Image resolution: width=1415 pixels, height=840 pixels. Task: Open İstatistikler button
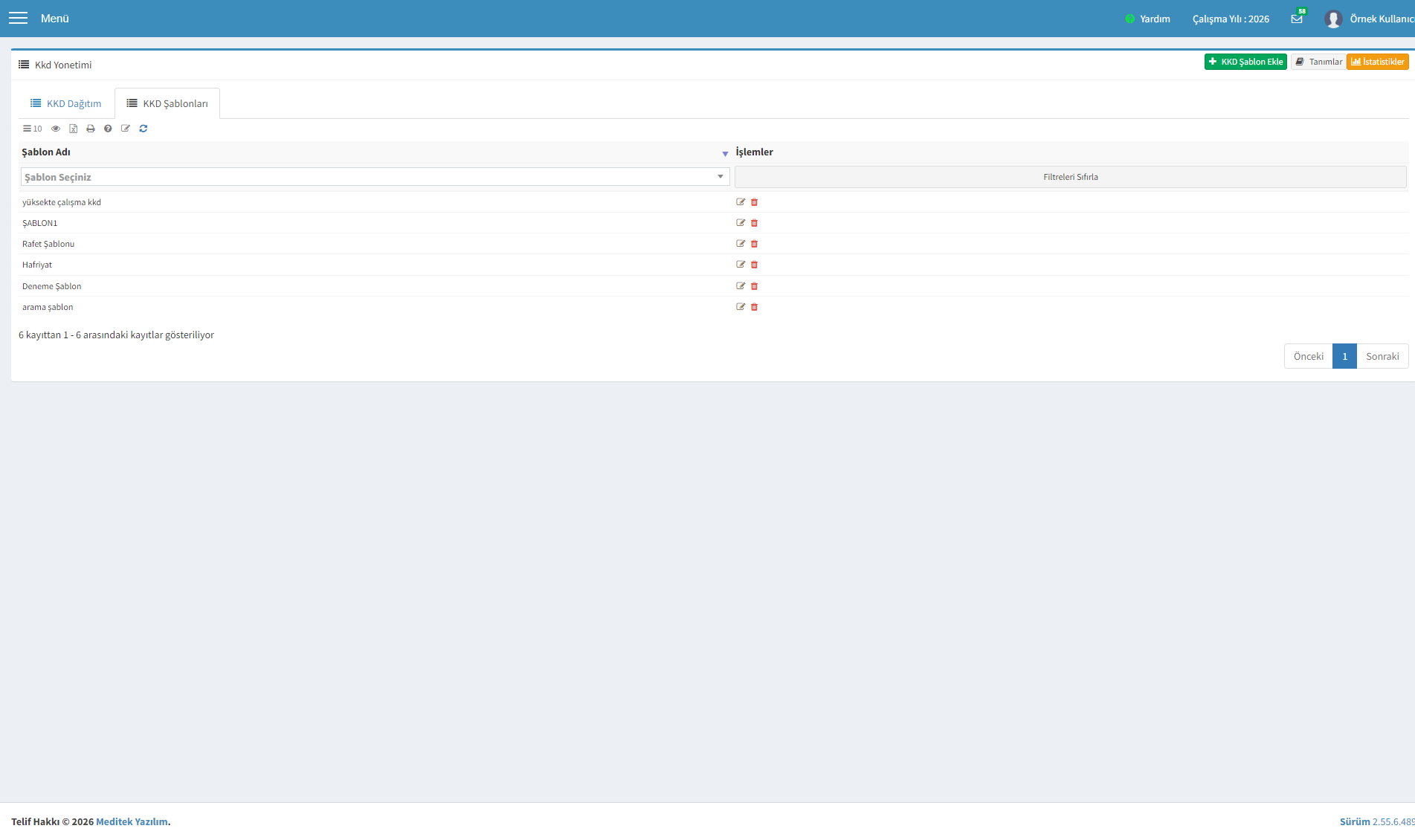1378,62
